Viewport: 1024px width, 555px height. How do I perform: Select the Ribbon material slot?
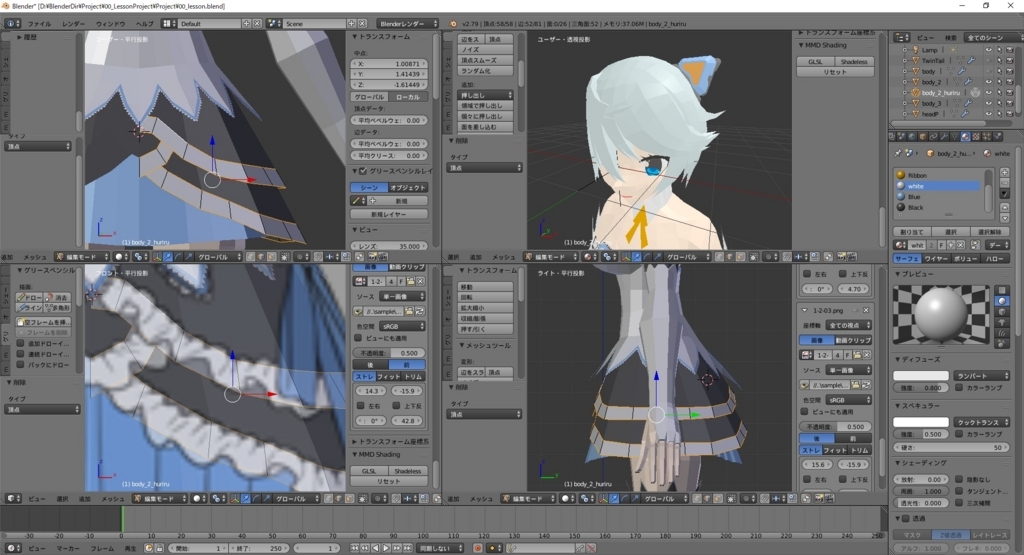pyautogui.click(x=939, y=175)
